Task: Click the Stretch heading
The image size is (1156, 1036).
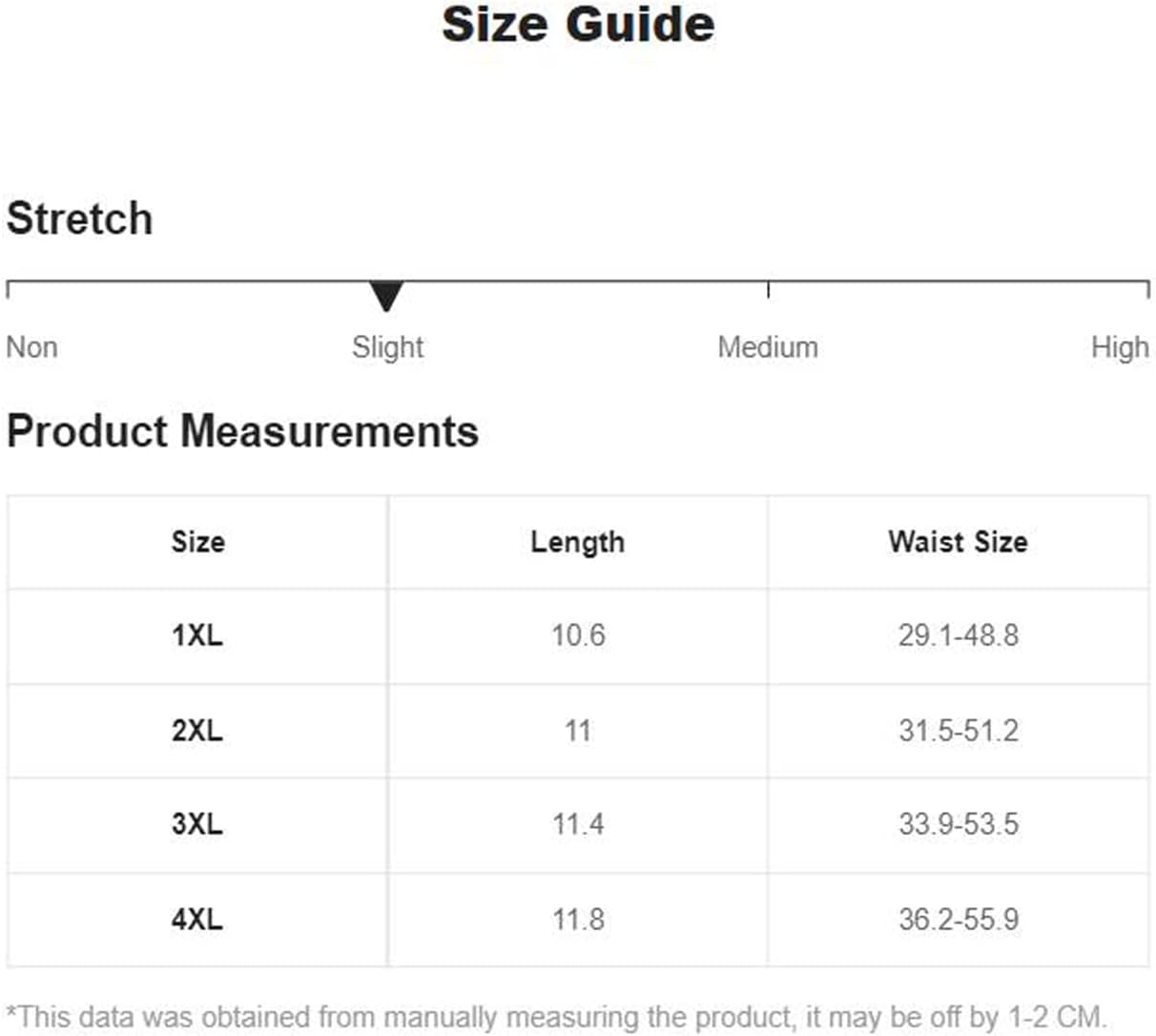Action: [x=79, y=218]
